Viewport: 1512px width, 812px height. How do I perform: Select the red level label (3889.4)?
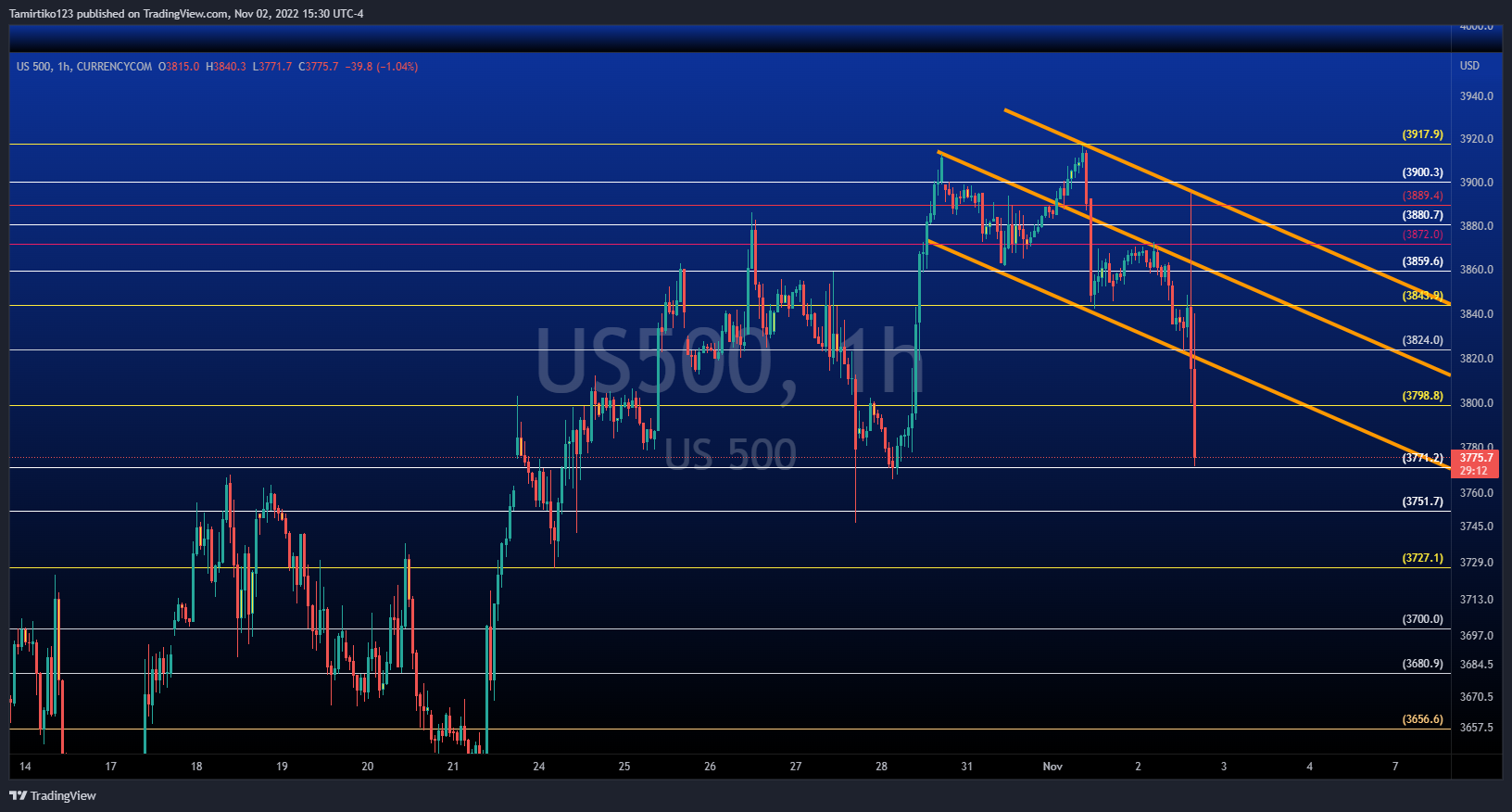click(x=1423, y=196)
